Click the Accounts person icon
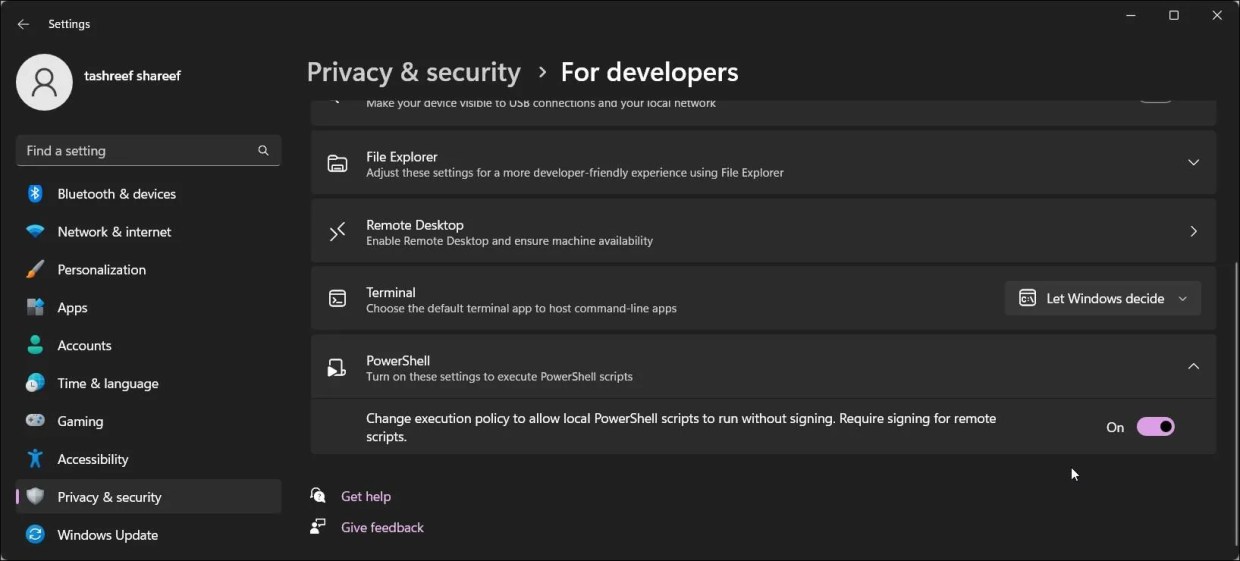1240x561 pixels. coord(35,346)
